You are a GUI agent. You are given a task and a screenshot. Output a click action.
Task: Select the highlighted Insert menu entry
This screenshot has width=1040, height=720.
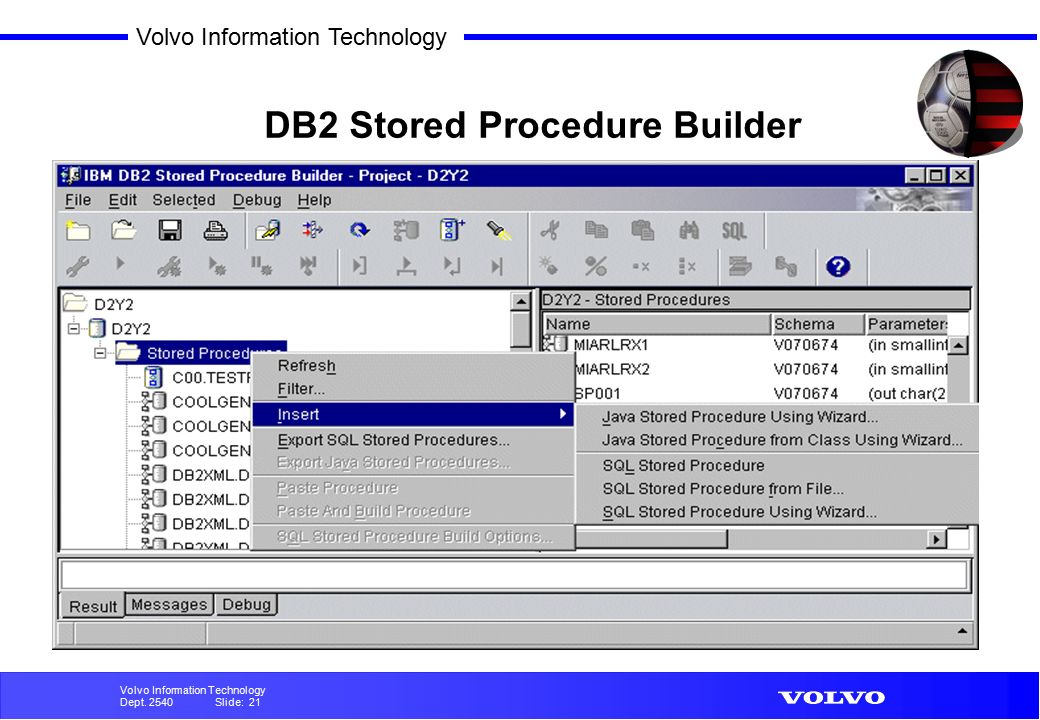[x=413, y=414]
